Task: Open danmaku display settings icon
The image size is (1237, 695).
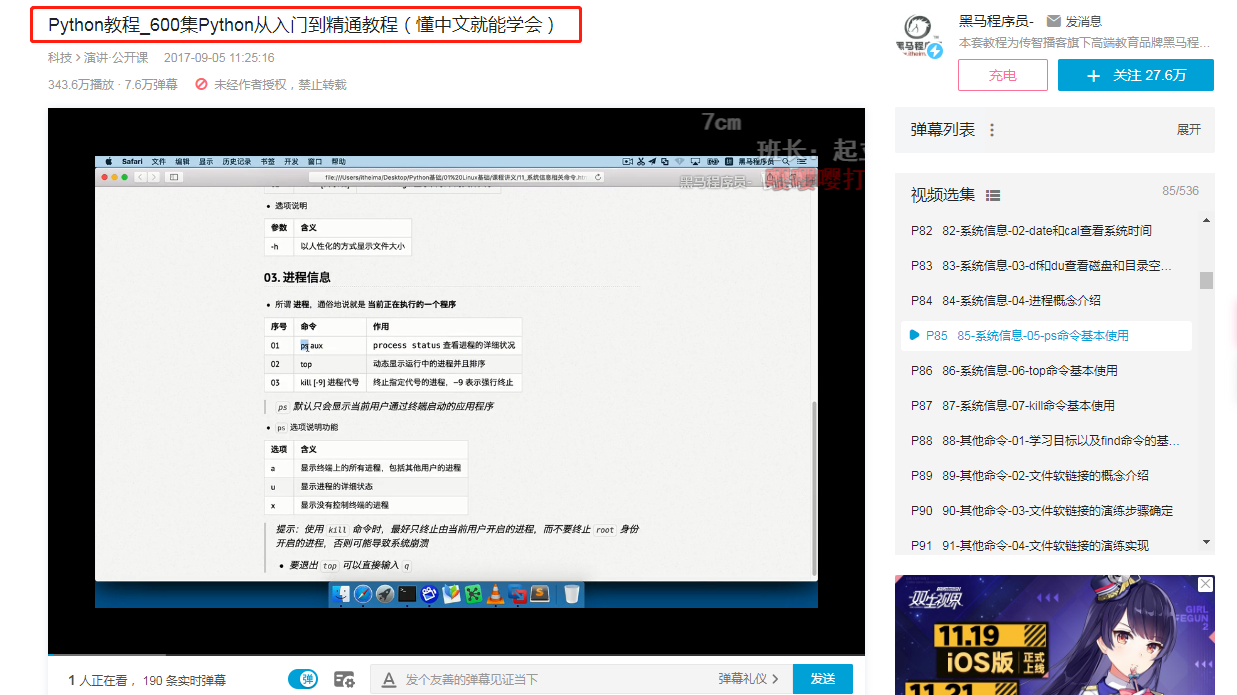Action: pyautogui.click(x=344, y=679)
